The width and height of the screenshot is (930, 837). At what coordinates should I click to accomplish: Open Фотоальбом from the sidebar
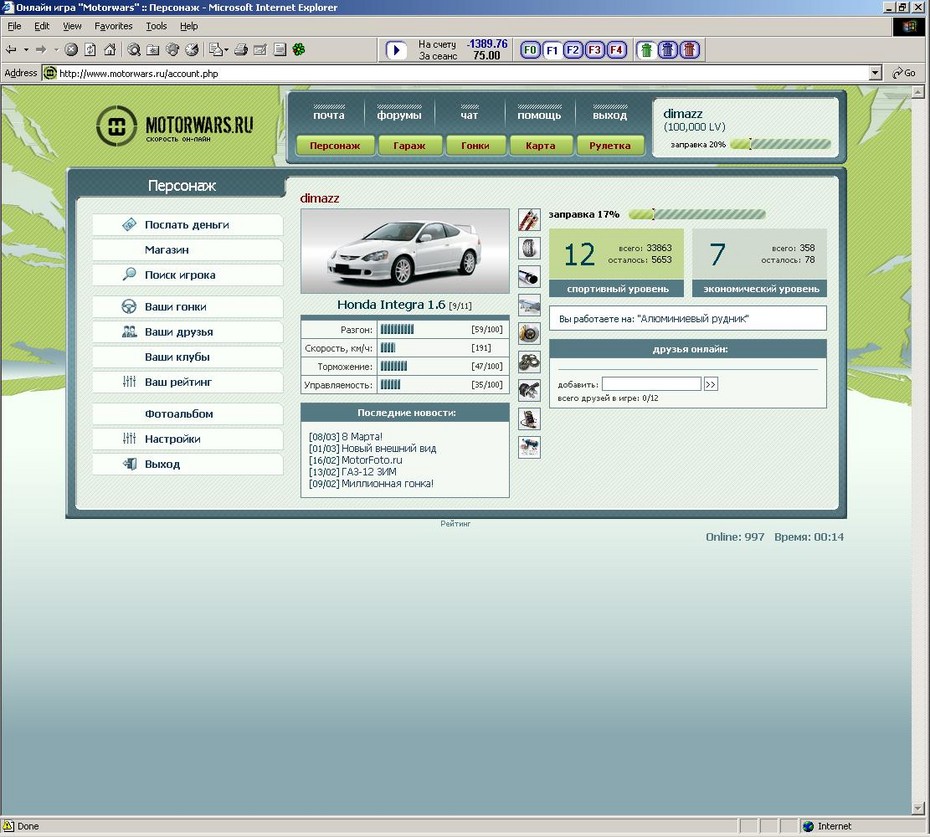187,413
